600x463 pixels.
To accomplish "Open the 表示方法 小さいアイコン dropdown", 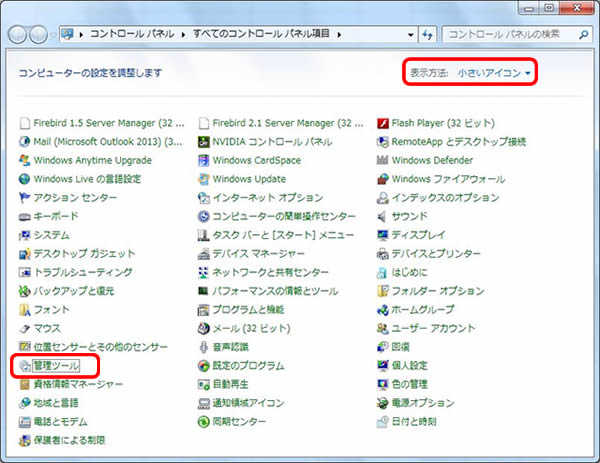I will tap(494, 73).
